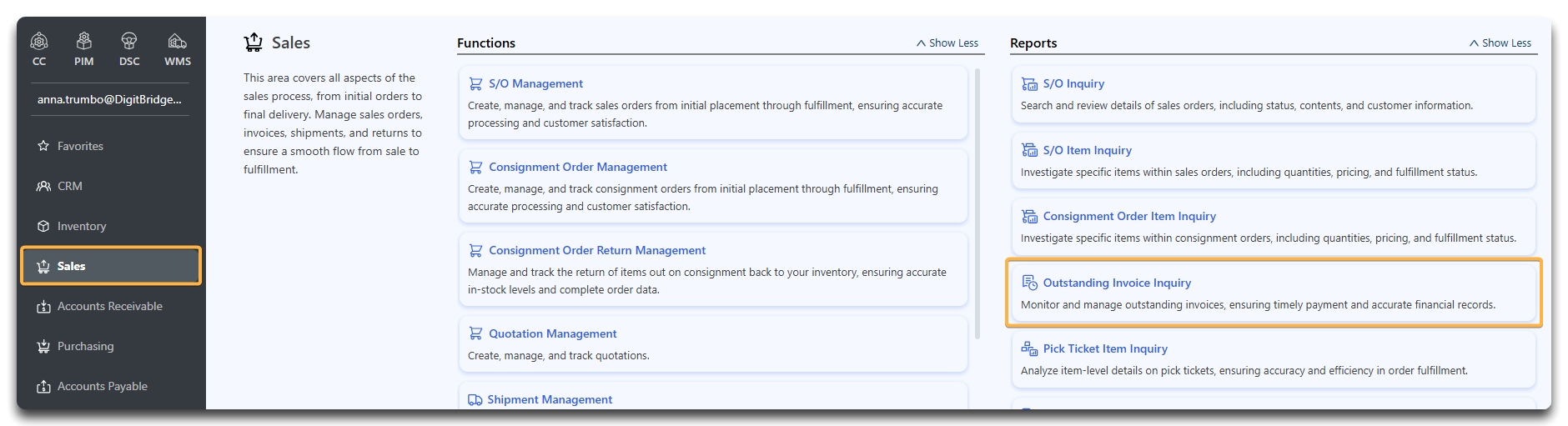Screen dimensions: 1568x426
Task: Select Accounts Receivable in sidebar
Action: pos(111,306)
